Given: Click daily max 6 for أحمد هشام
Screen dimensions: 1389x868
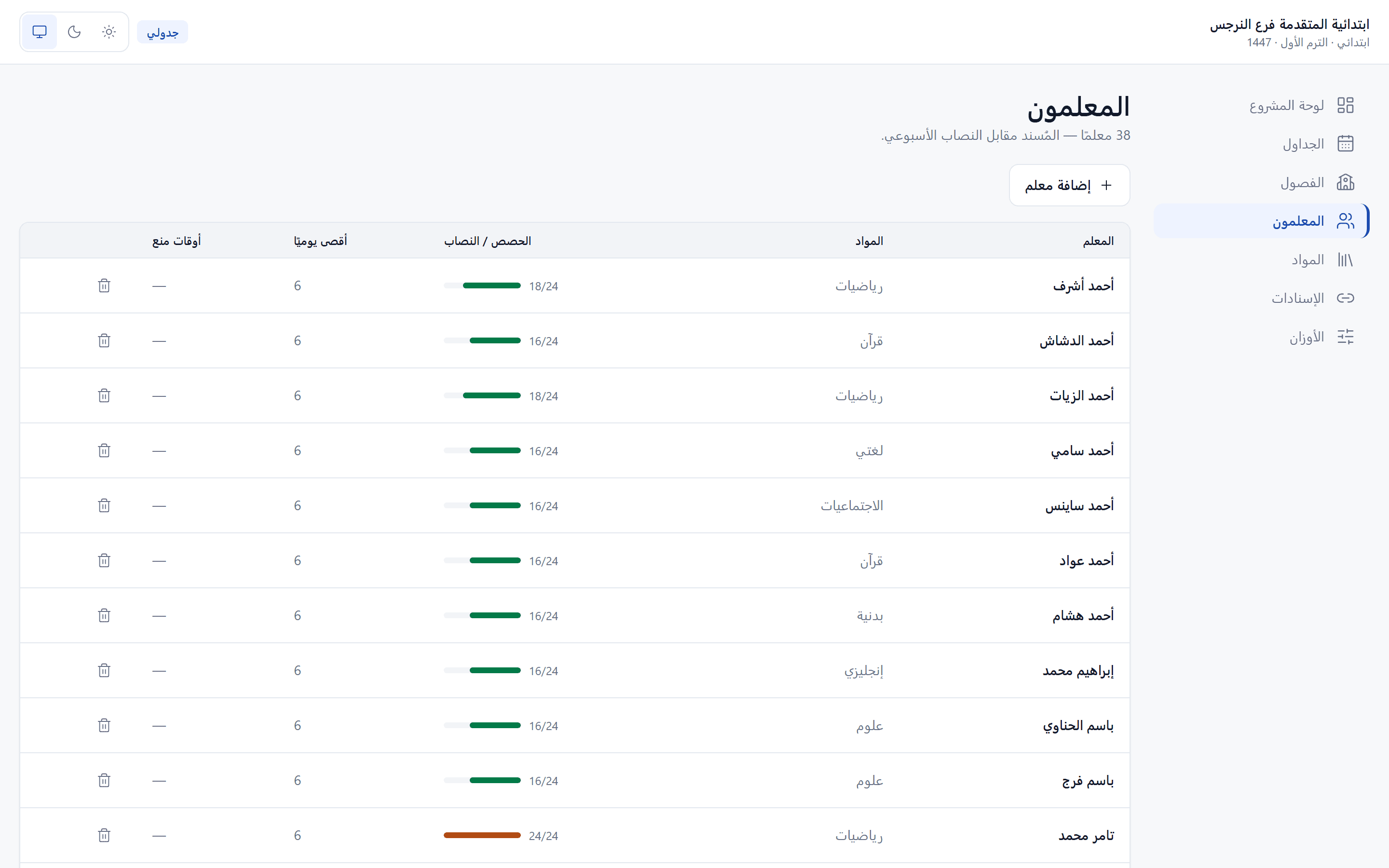Looking at the screenshot, I should coord(297,615).
